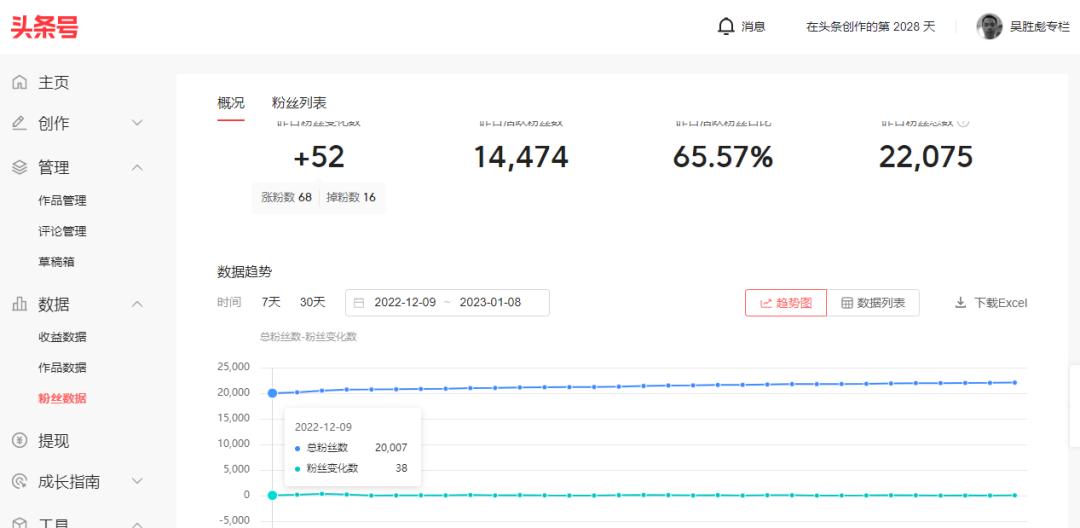Click the 数据 bar chart icon

point(20,304)
